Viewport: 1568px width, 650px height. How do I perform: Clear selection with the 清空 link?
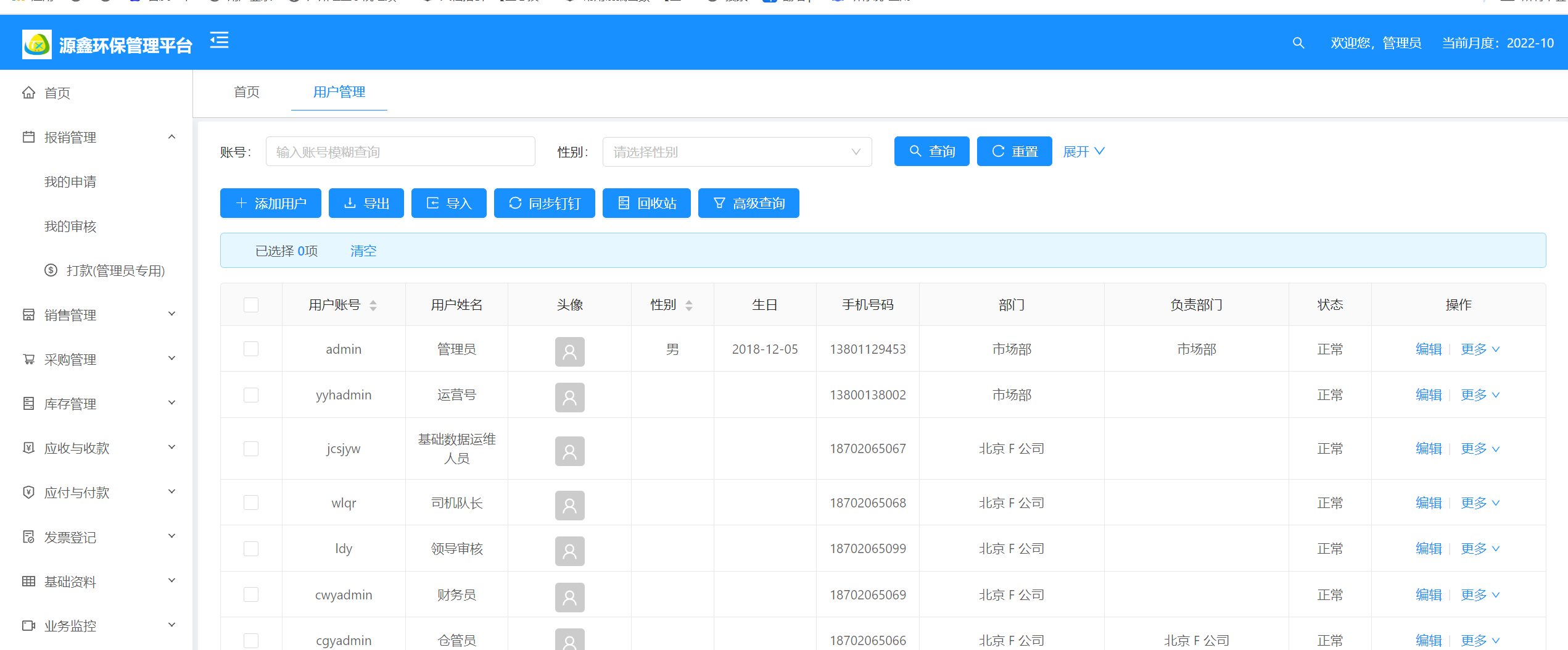click(x=363, y=251)
